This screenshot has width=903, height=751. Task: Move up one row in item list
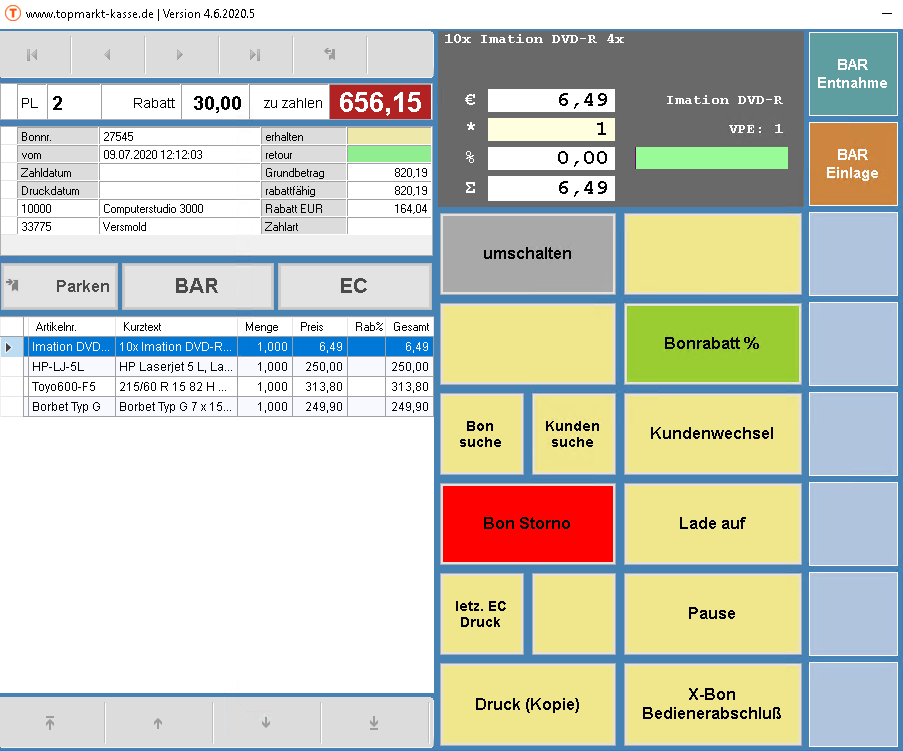pos(157,723)
